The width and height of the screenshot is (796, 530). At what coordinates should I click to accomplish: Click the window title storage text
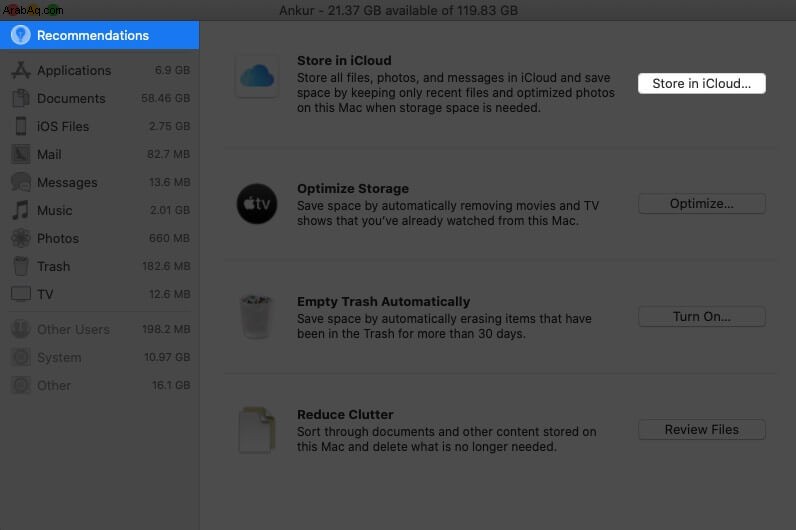[399, 10]
